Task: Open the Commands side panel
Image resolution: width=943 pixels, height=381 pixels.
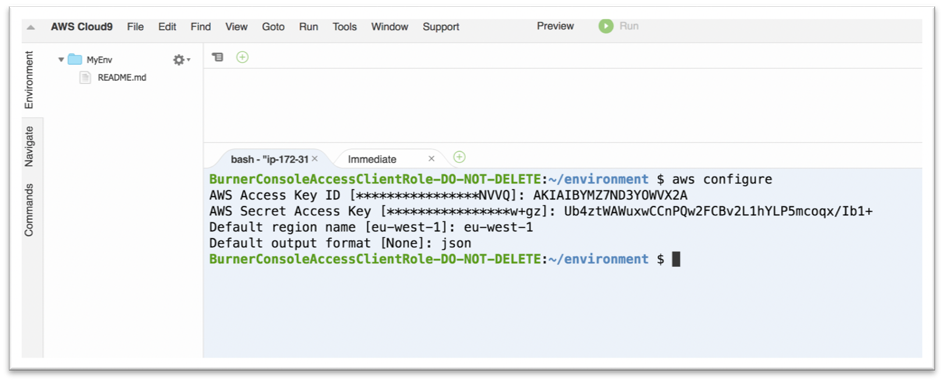Action: pyautogui.click(x=29, y=210)
